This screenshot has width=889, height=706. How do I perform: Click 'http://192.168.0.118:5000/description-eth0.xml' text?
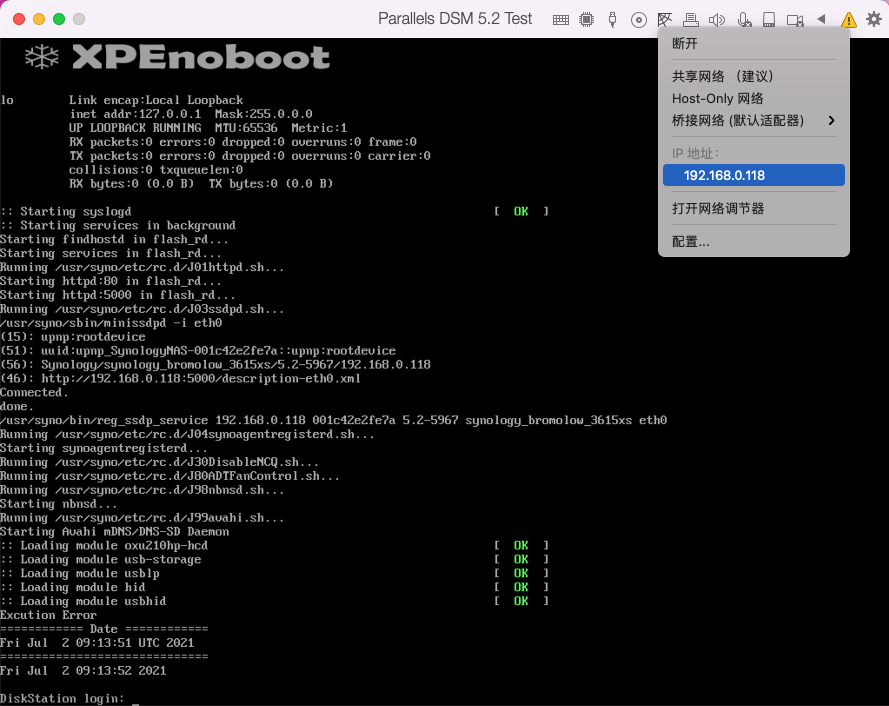[x=201, y=379]
